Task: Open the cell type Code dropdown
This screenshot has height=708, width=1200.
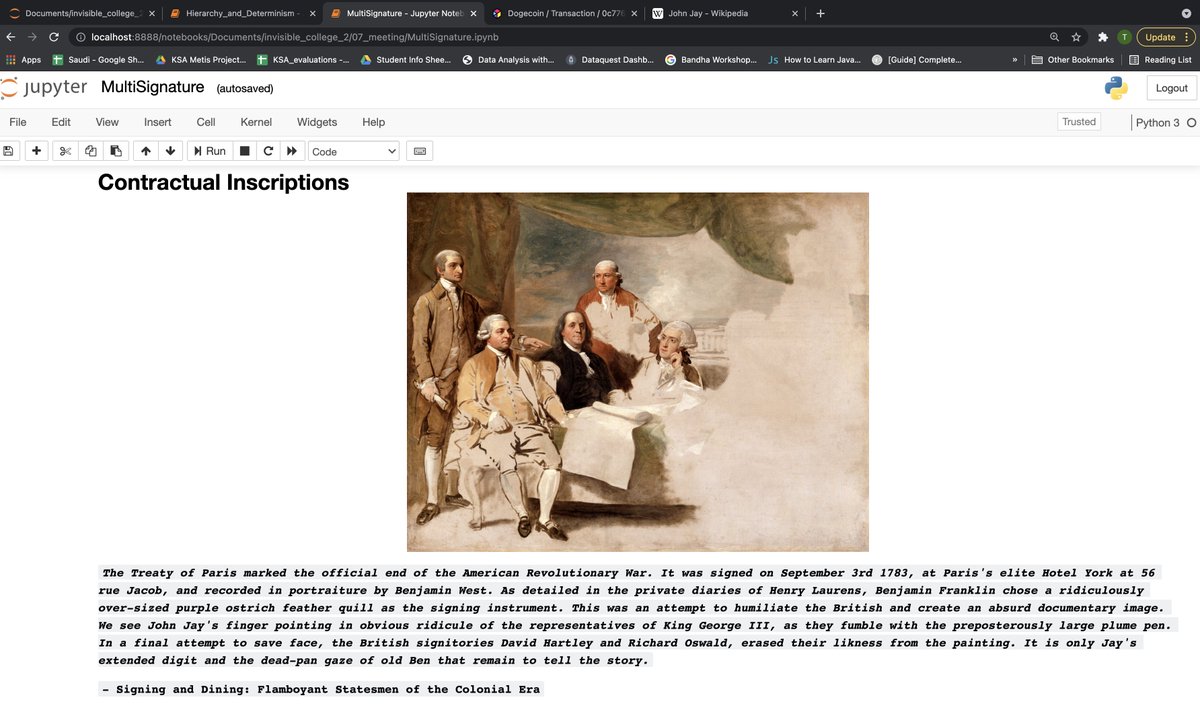Action: click(x=354, y=151)
